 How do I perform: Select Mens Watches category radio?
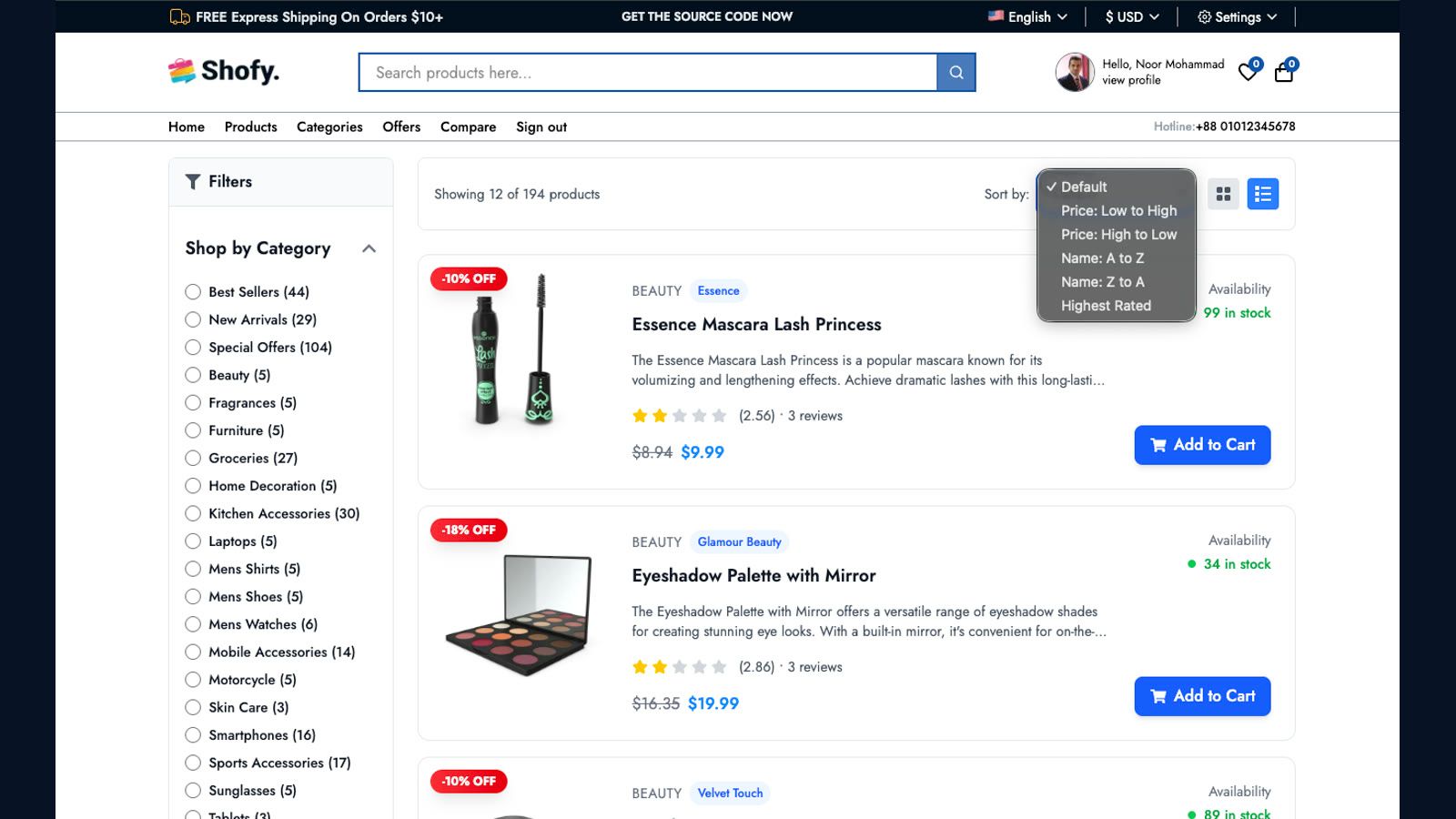click(x=193, y=624)
